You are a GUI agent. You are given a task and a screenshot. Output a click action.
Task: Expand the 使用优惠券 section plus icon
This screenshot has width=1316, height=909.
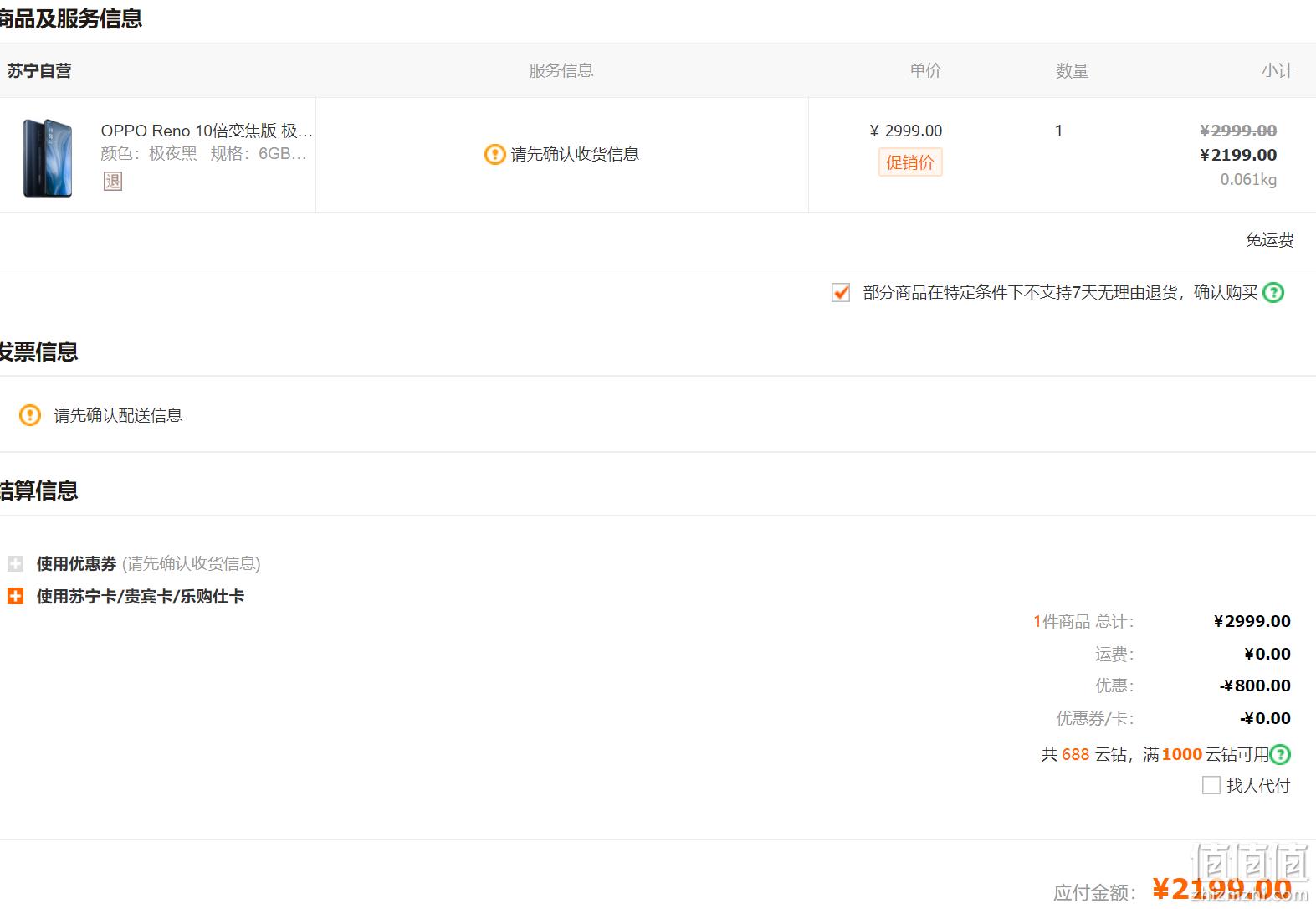[x=15, y=563]
